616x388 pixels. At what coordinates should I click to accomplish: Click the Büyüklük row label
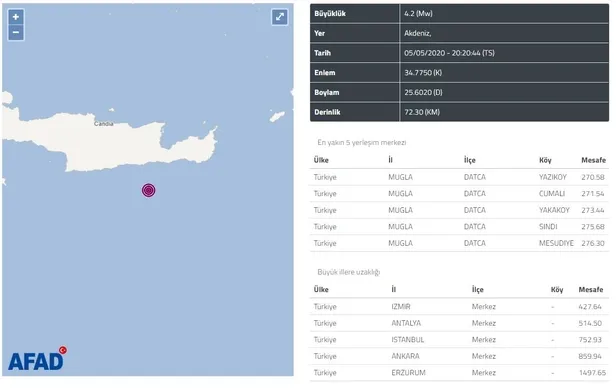coord(330,14)
